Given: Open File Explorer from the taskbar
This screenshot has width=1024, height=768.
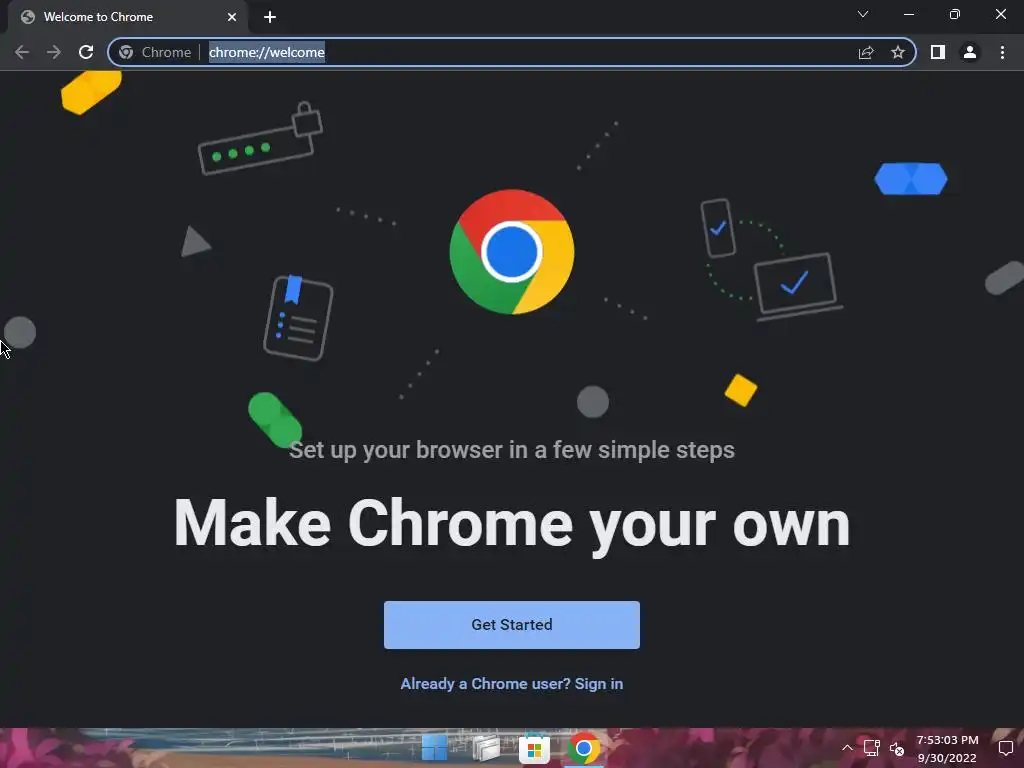Looking at the screenshot, I should (x=485, y=748).
